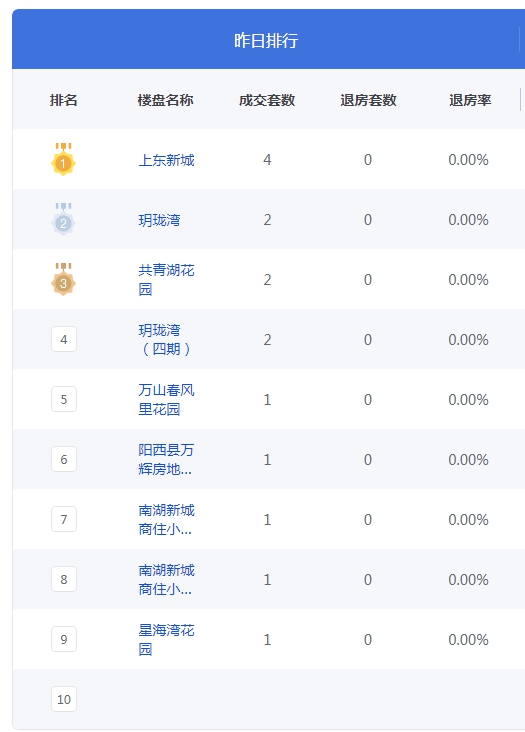This screenshot has width=525, height=732.
Task: Select the rank 5 number badge
Action: tap(64, 400)
